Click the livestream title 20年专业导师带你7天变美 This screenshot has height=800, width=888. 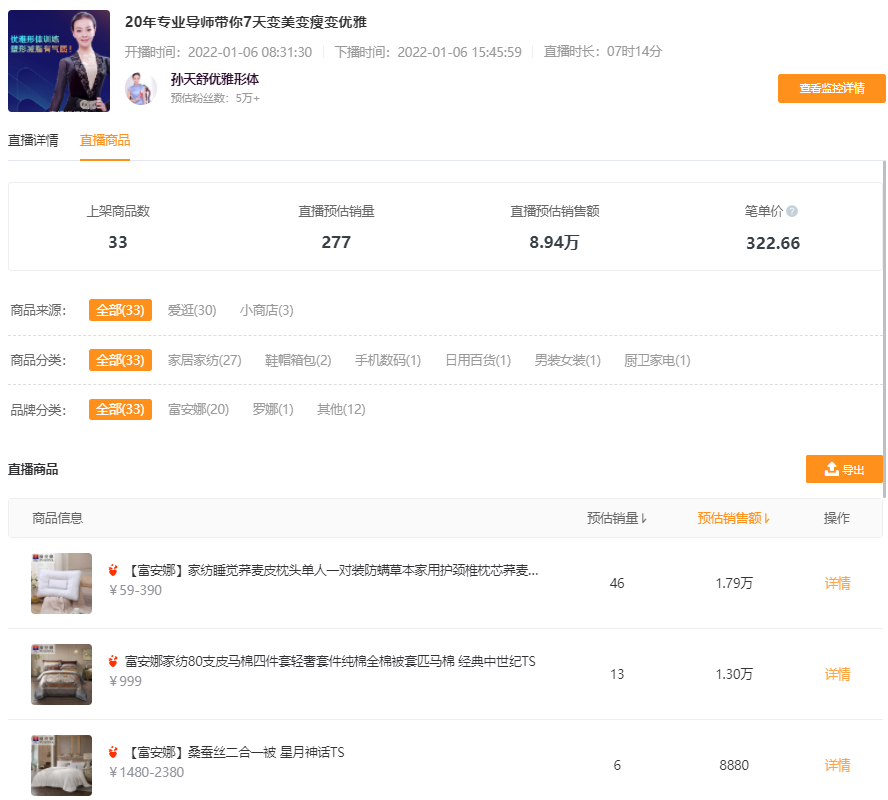pyautogui.click(x=246, y=22)
